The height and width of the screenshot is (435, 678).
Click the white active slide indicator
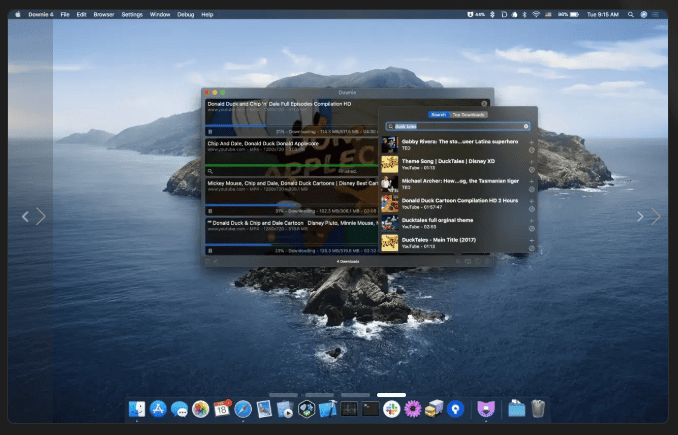click(391, 395)
